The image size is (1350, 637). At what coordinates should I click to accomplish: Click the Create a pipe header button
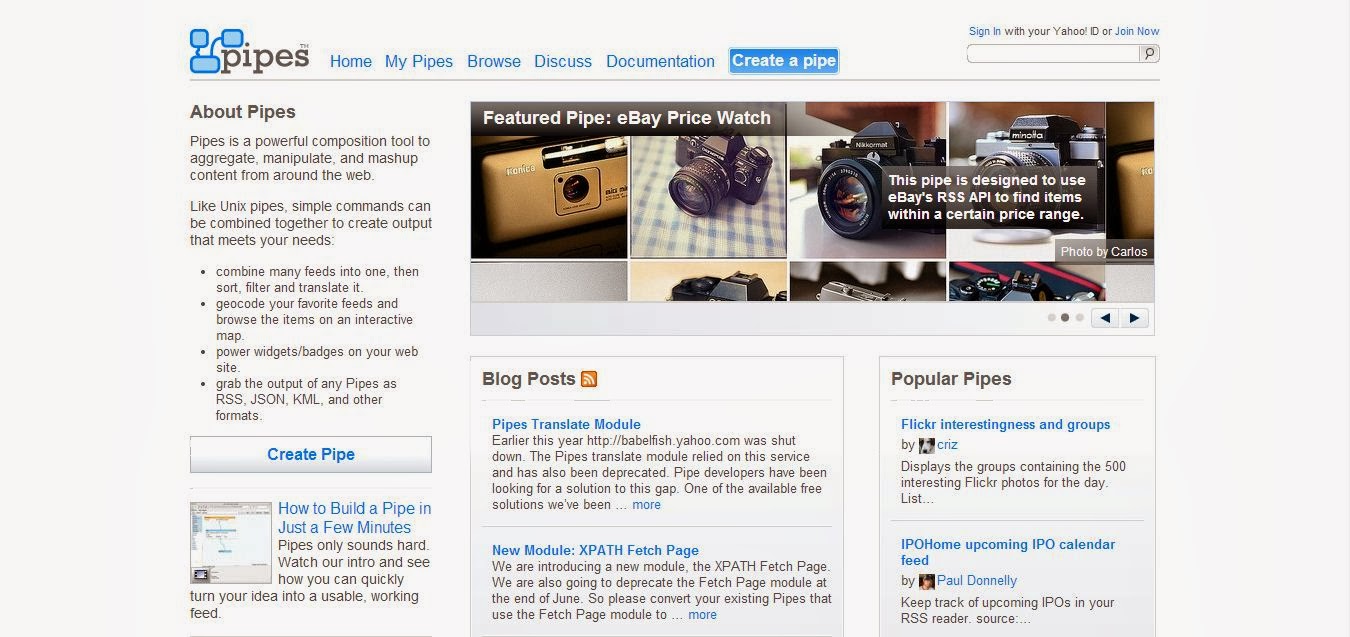coord(784,61)
